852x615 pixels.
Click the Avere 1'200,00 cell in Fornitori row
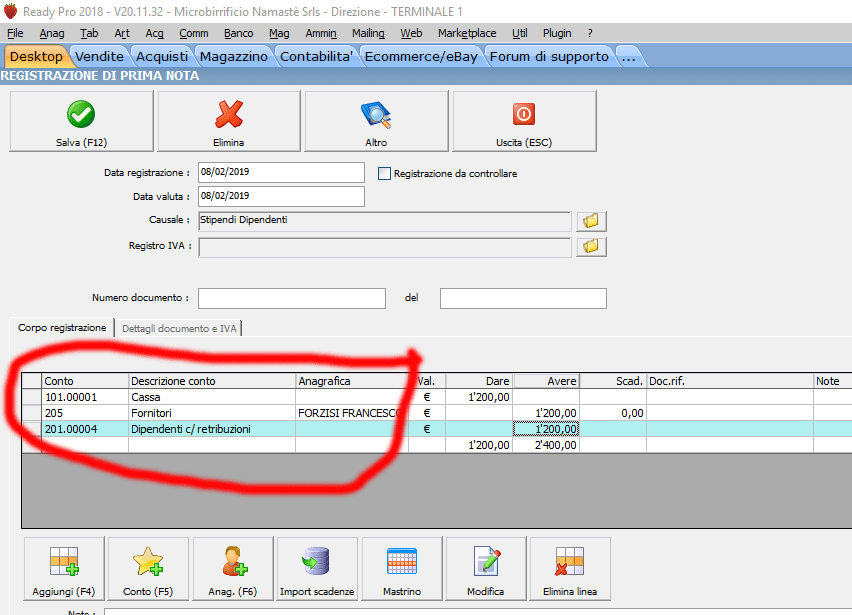546,413
